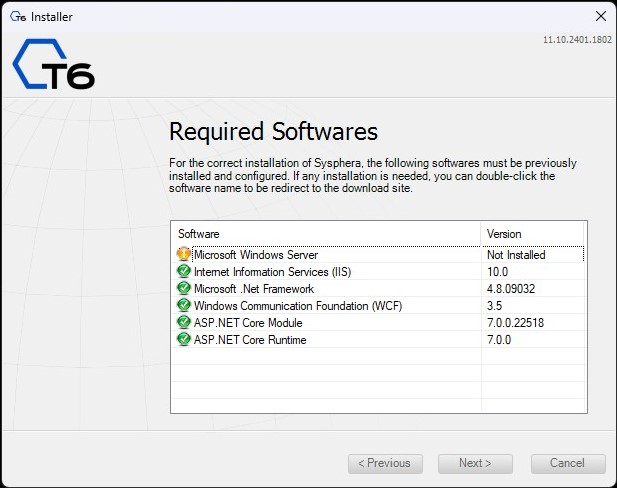Screen dimensions: 617x488
Task: Sort by the Version column header
Action: tap(532, 234)
